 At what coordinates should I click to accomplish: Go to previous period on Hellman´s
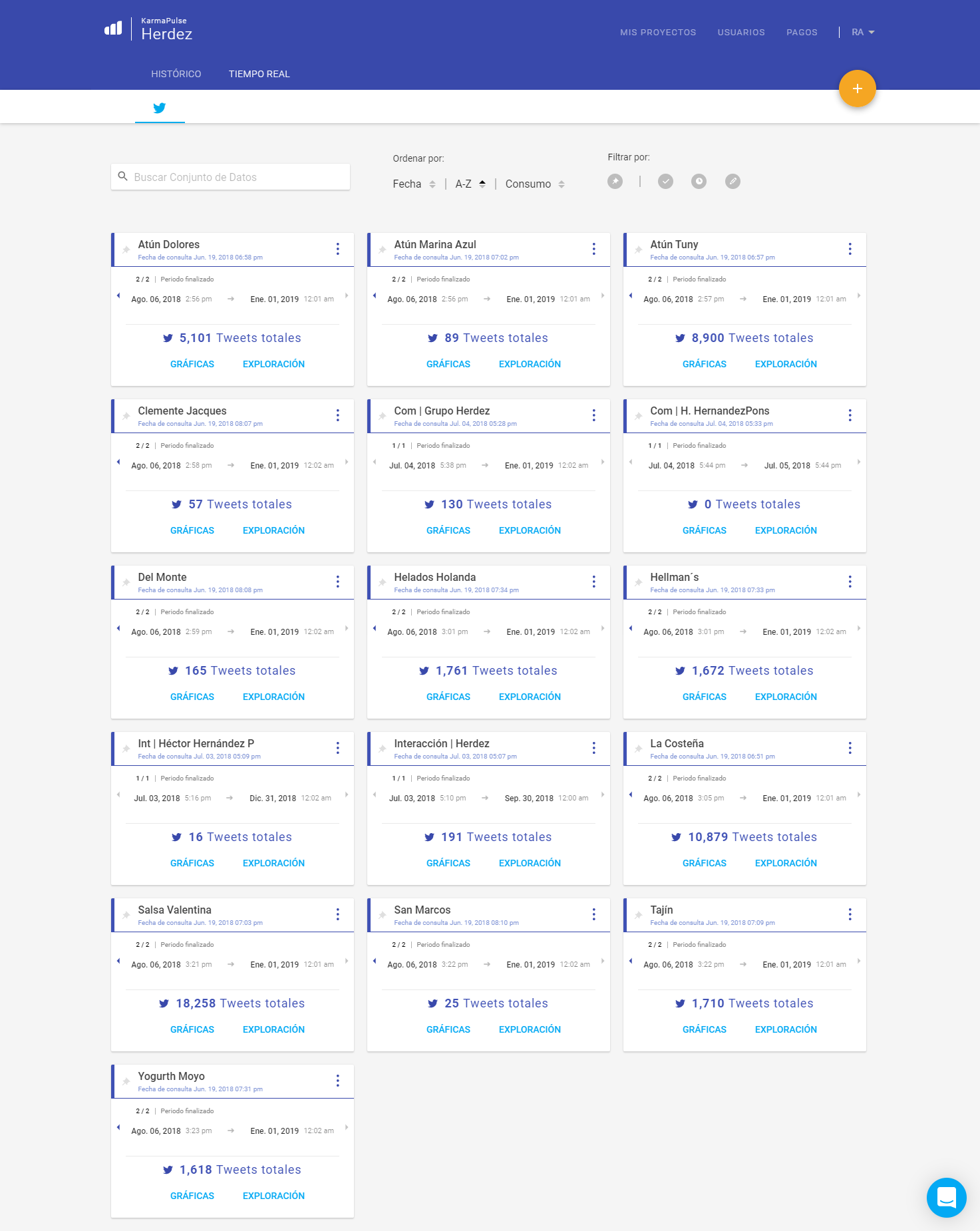point(631,628)
